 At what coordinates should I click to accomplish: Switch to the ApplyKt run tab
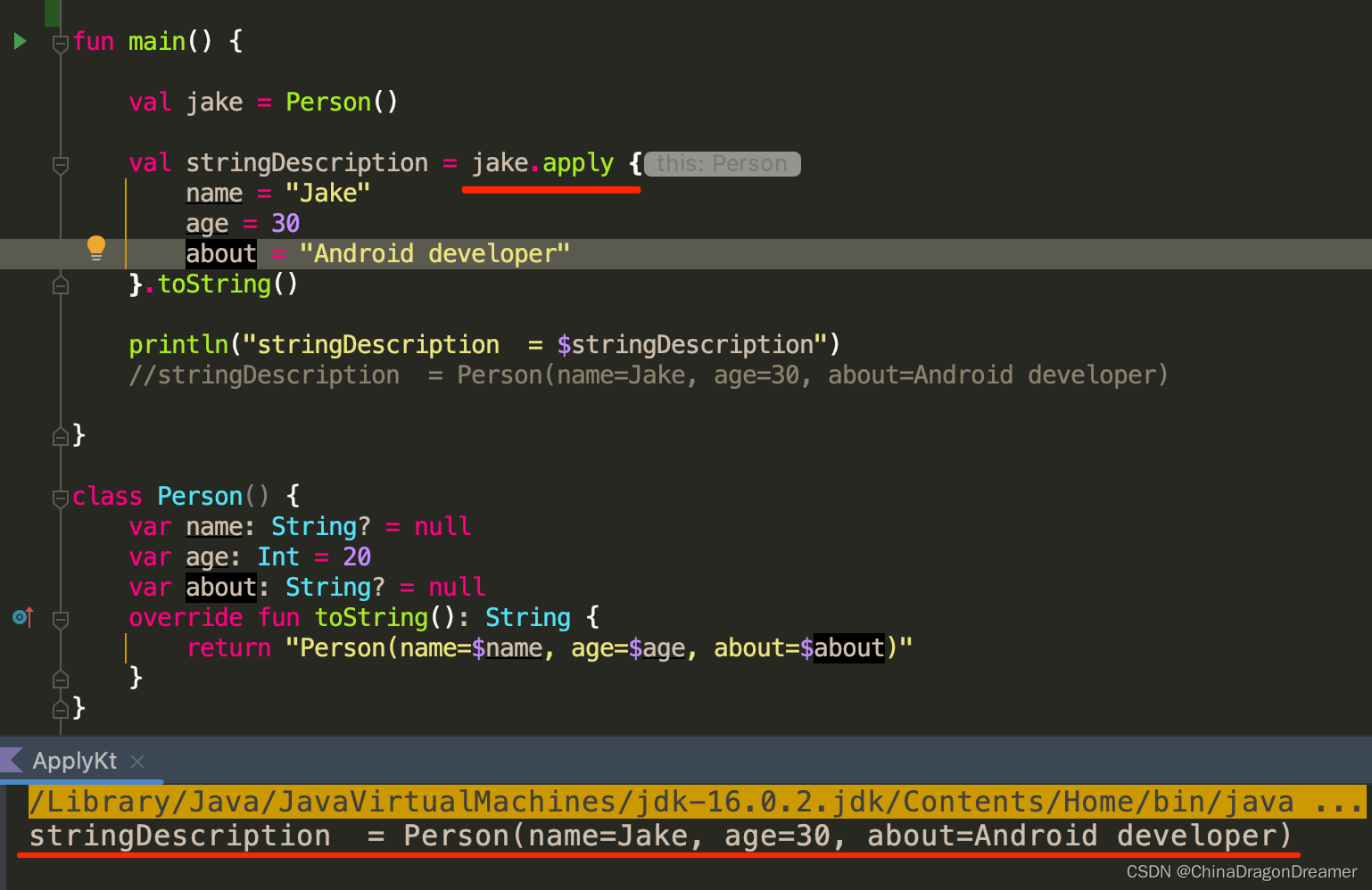pyautogui.click(x=75, y=761)
